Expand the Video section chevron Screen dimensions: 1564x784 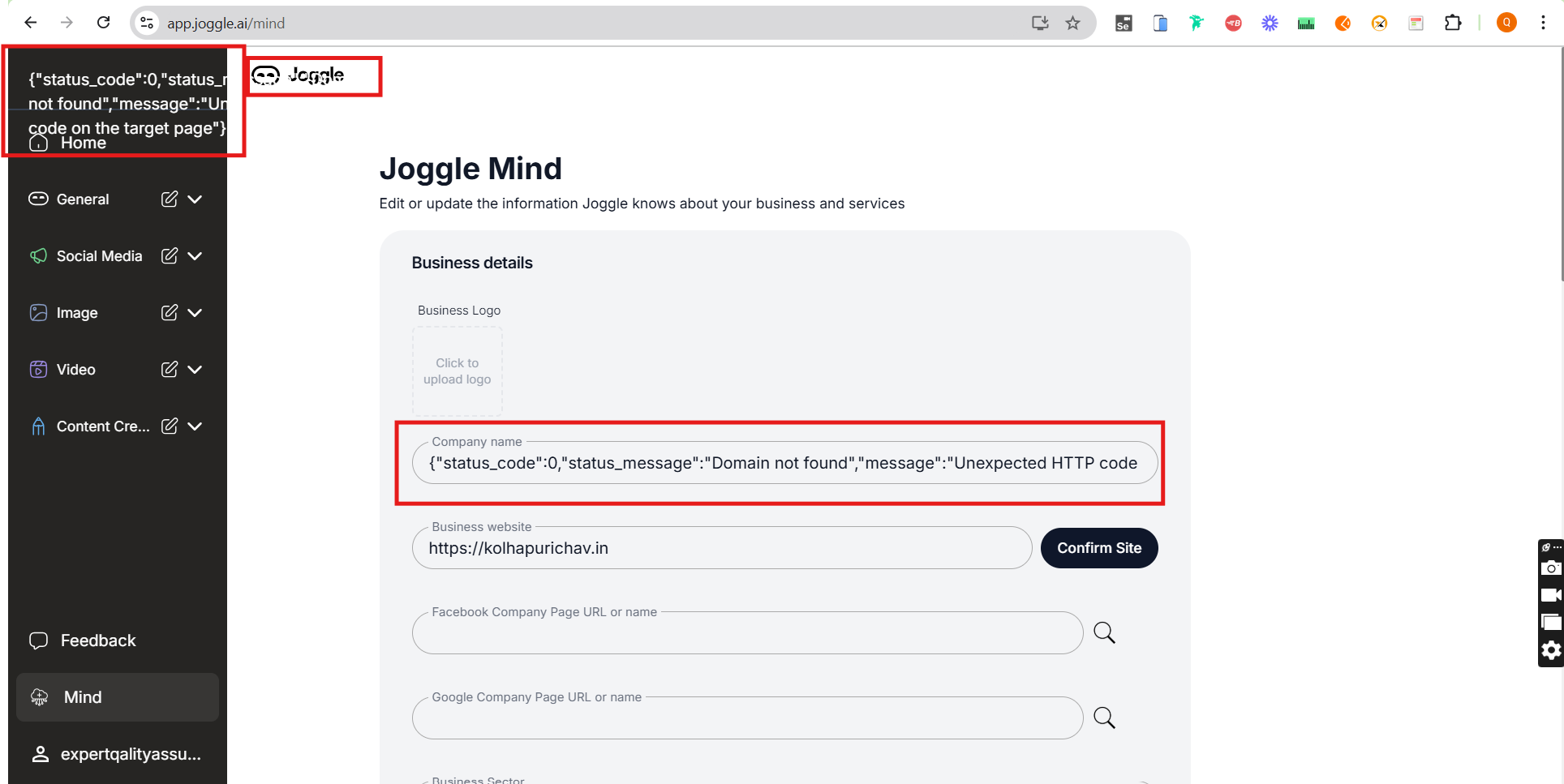(x=195, y=370)
